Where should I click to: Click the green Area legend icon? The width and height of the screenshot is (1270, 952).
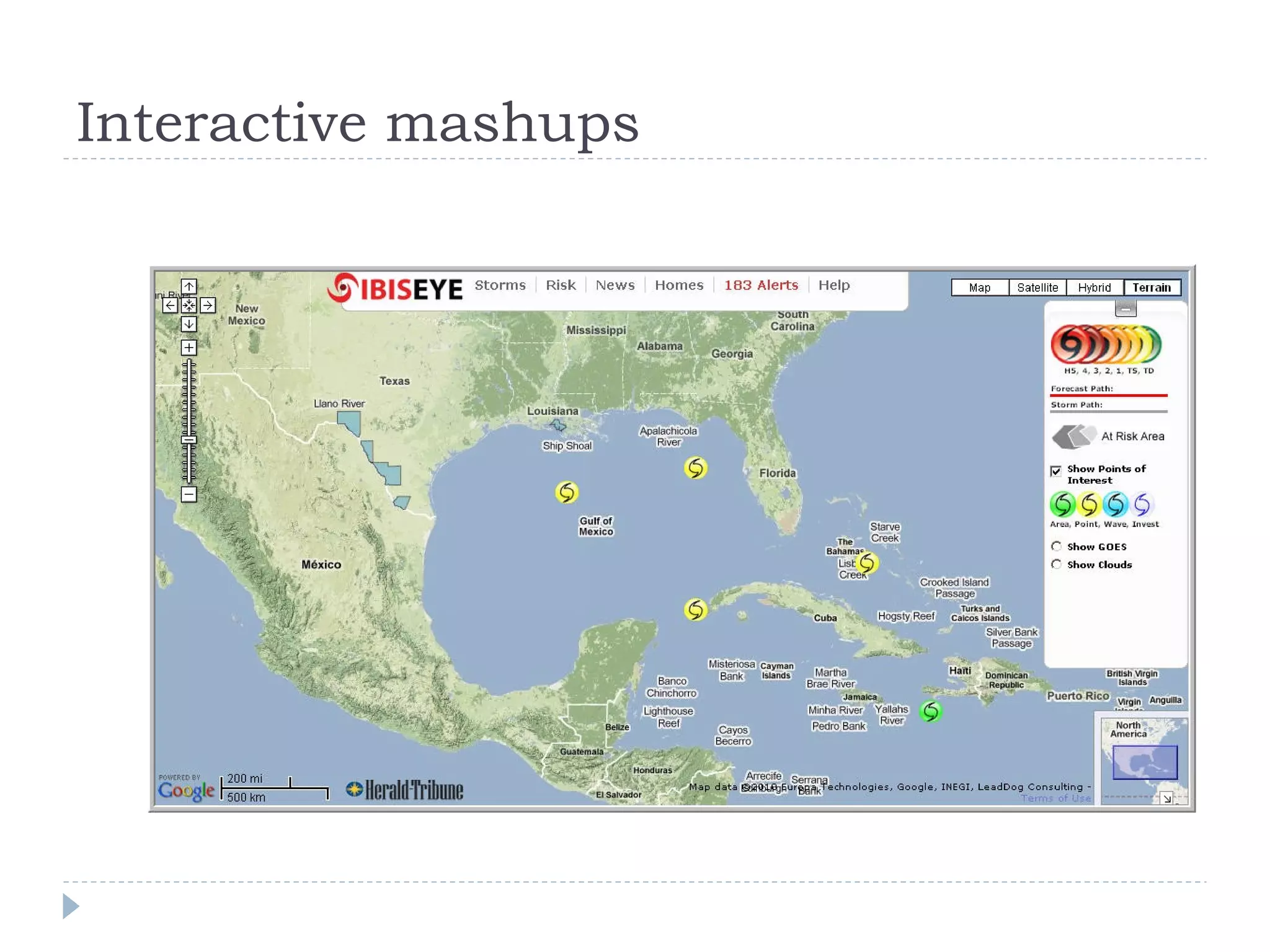(x=1062, y=505)
